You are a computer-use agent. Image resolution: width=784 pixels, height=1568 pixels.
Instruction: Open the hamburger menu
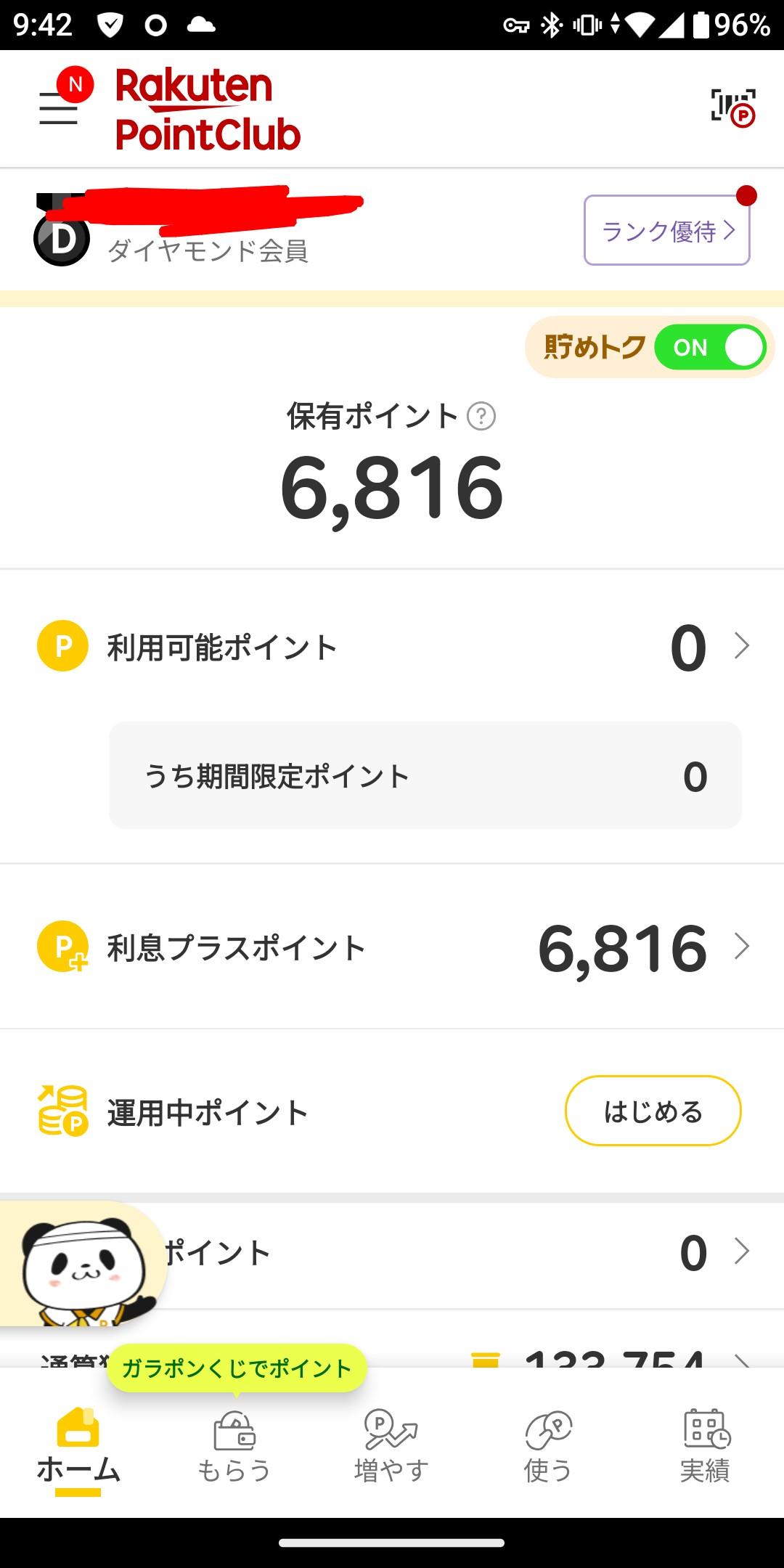click(x=59, y=109)
